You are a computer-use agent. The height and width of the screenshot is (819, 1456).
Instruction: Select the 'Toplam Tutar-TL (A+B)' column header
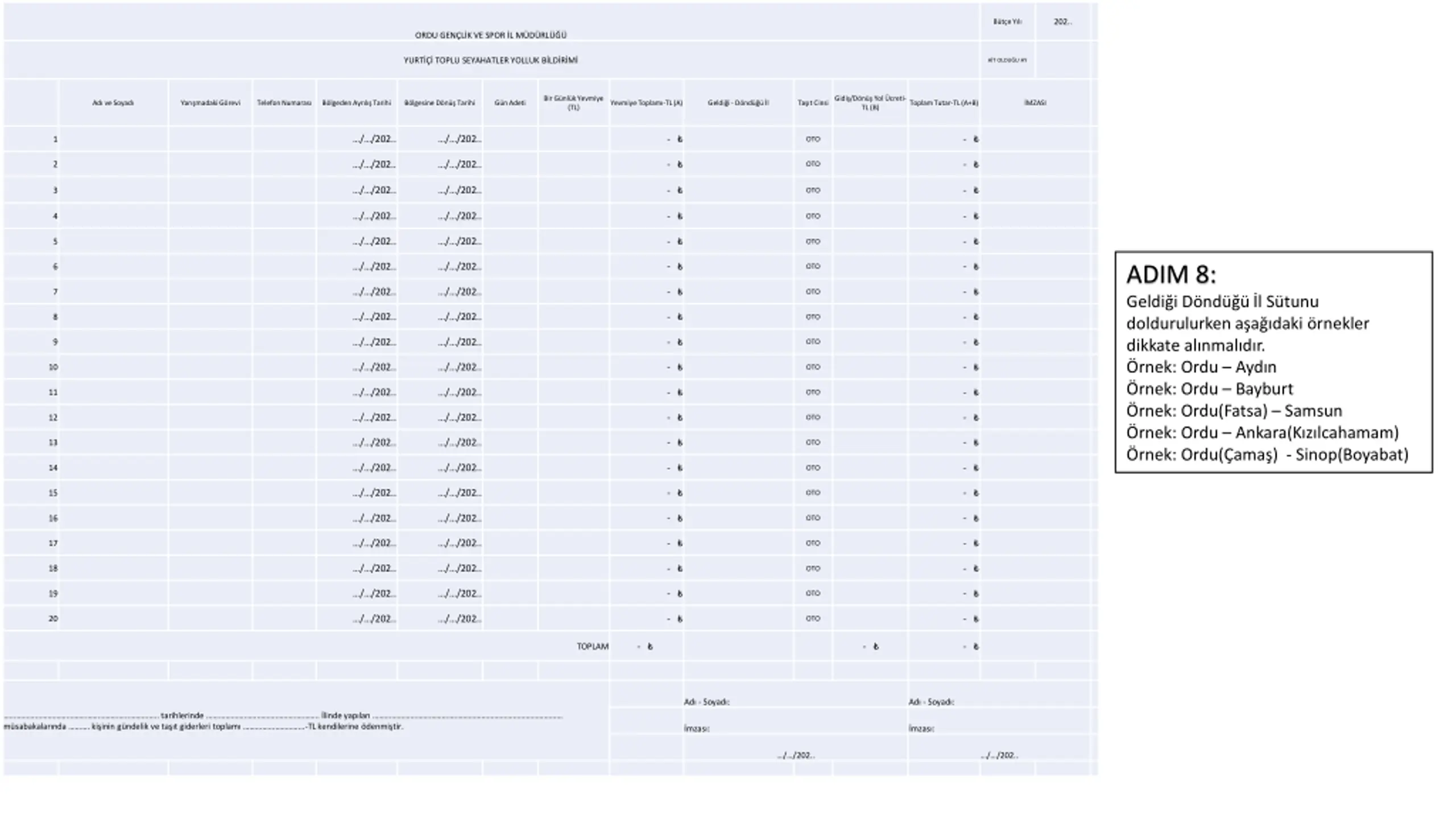point(944,103)
